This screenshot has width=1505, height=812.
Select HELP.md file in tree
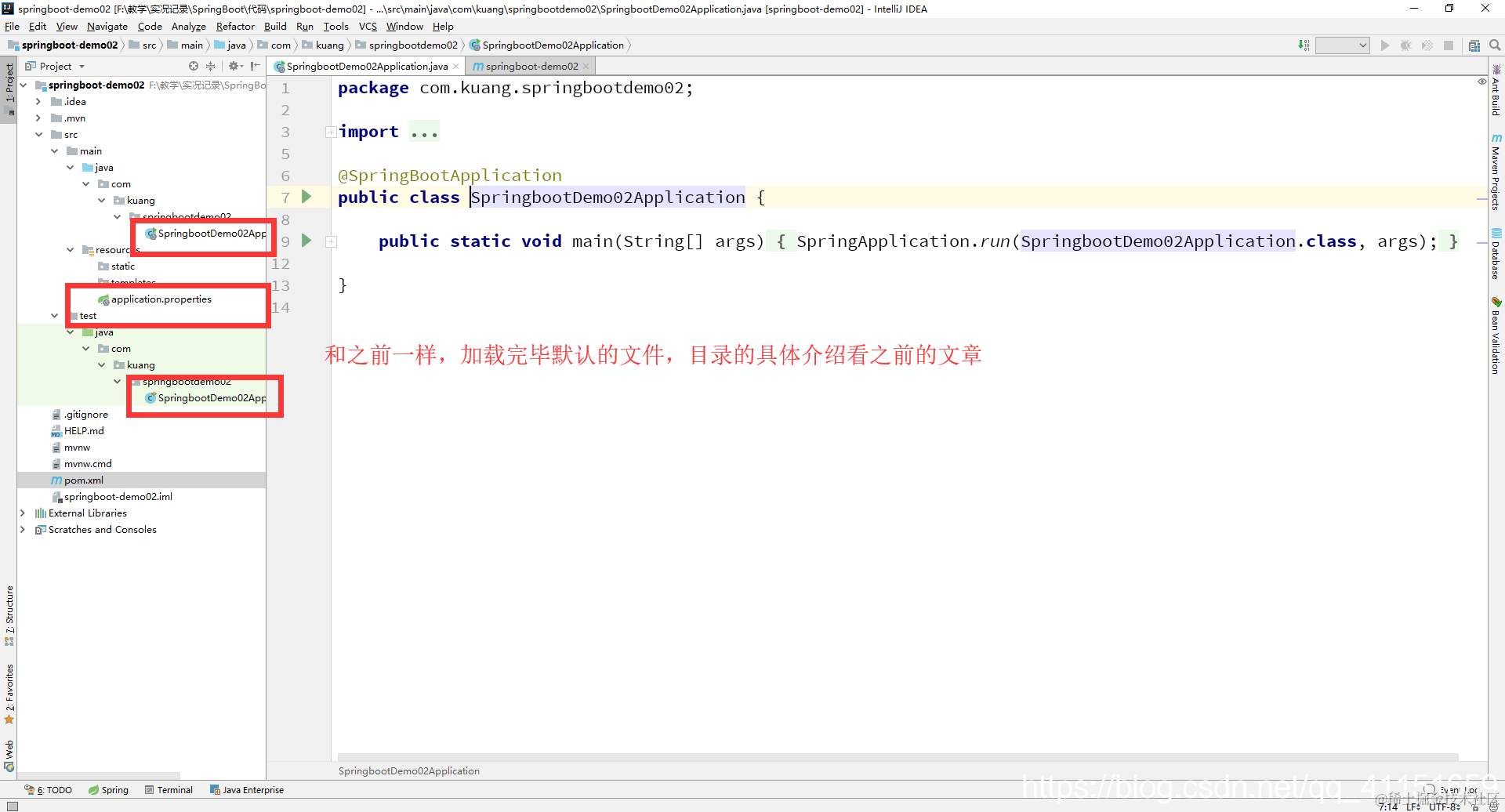pyautogui.click(x=84, y=430)
